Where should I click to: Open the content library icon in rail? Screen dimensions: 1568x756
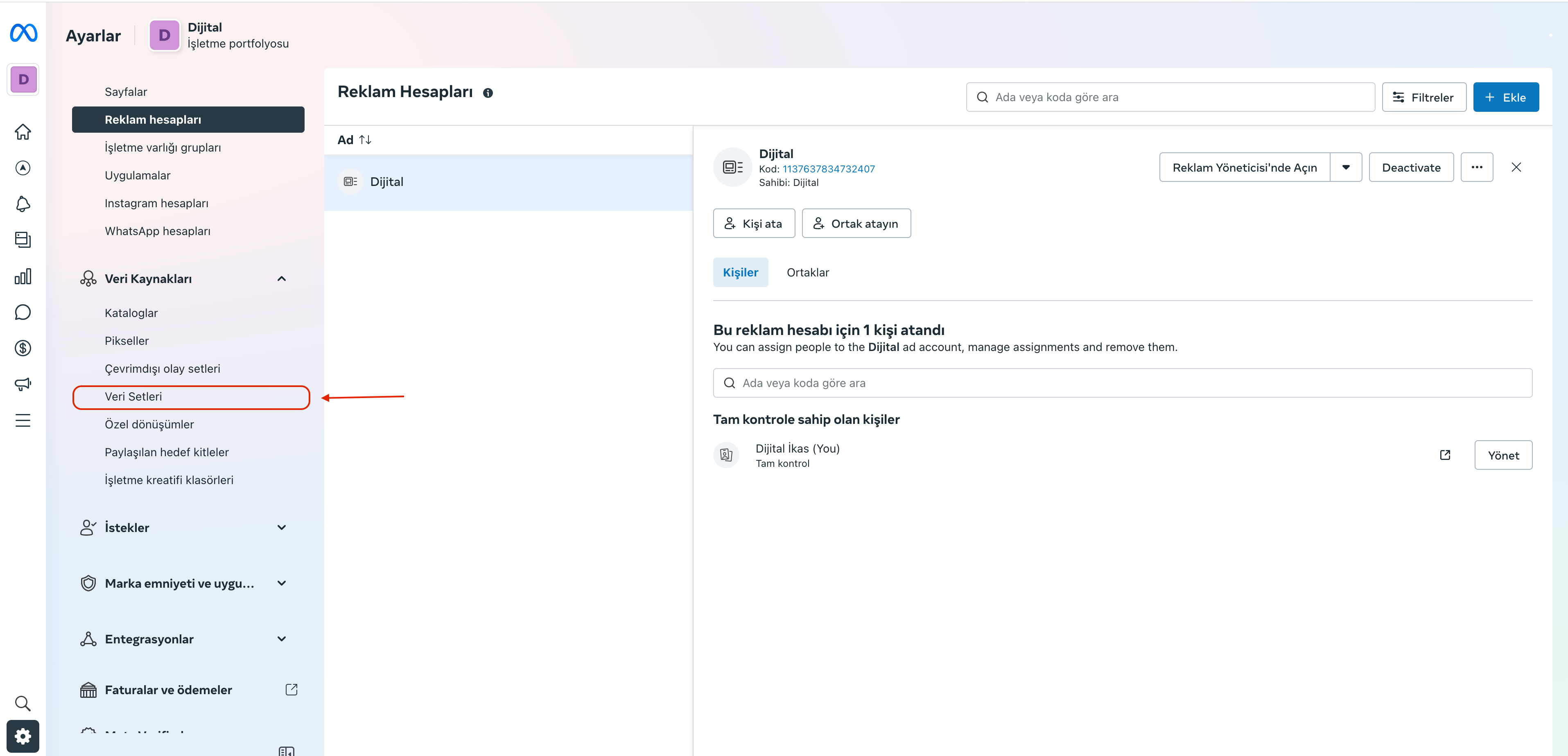(23, 240)
